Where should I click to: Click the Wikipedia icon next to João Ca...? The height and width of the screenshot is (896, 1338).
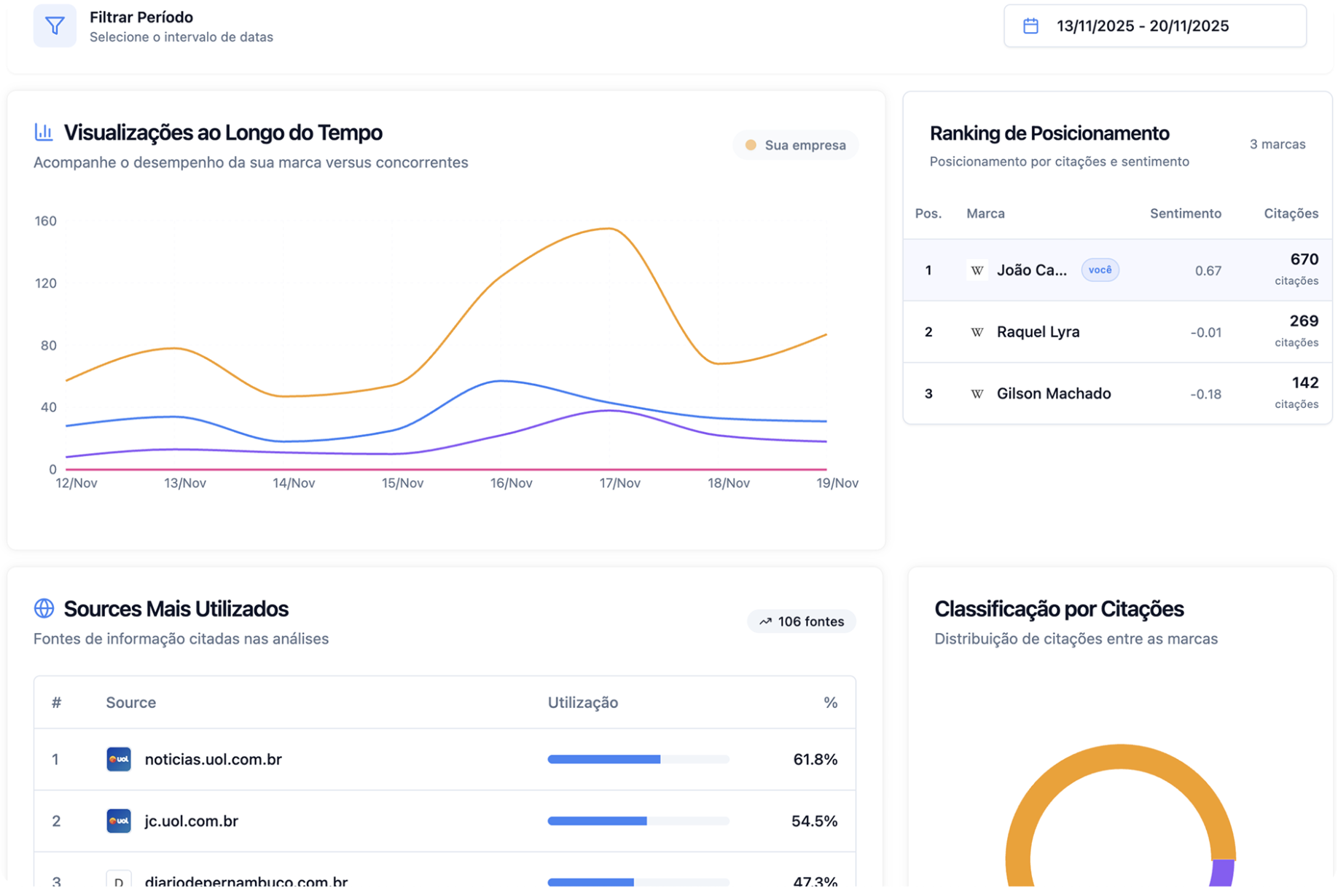click(x=977, y=270)
